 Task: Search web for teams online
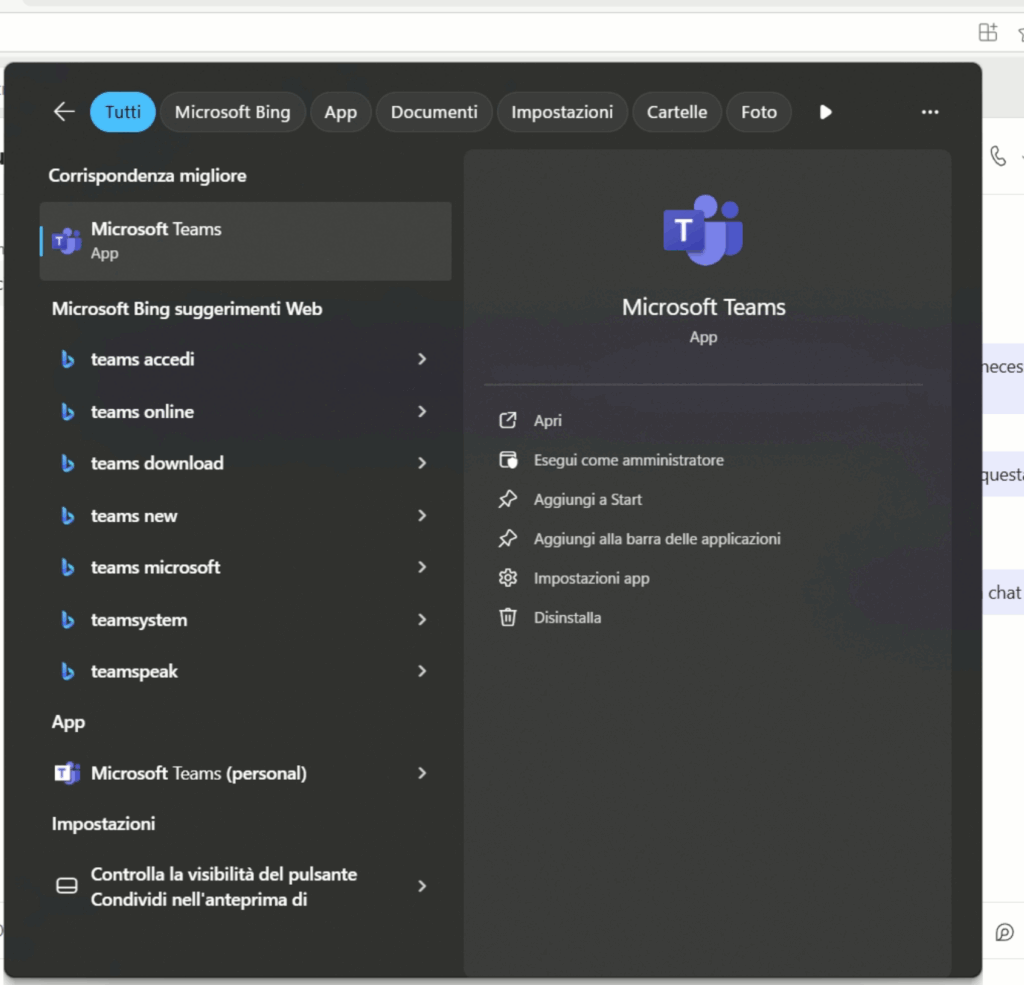click(142, 412)
